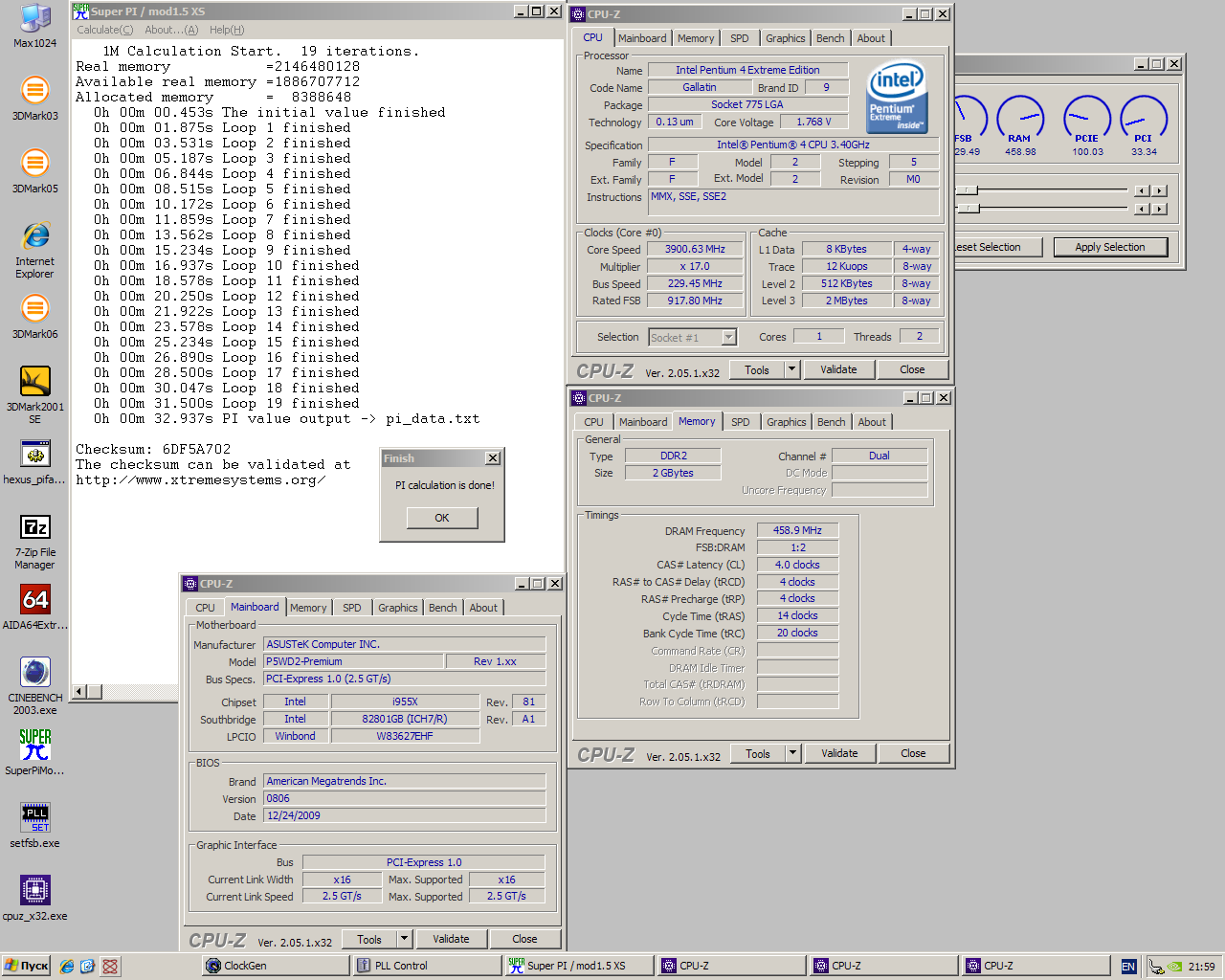Open Graphics tab in the Mainboard CPU-Z window

click(x=398, y=608)
